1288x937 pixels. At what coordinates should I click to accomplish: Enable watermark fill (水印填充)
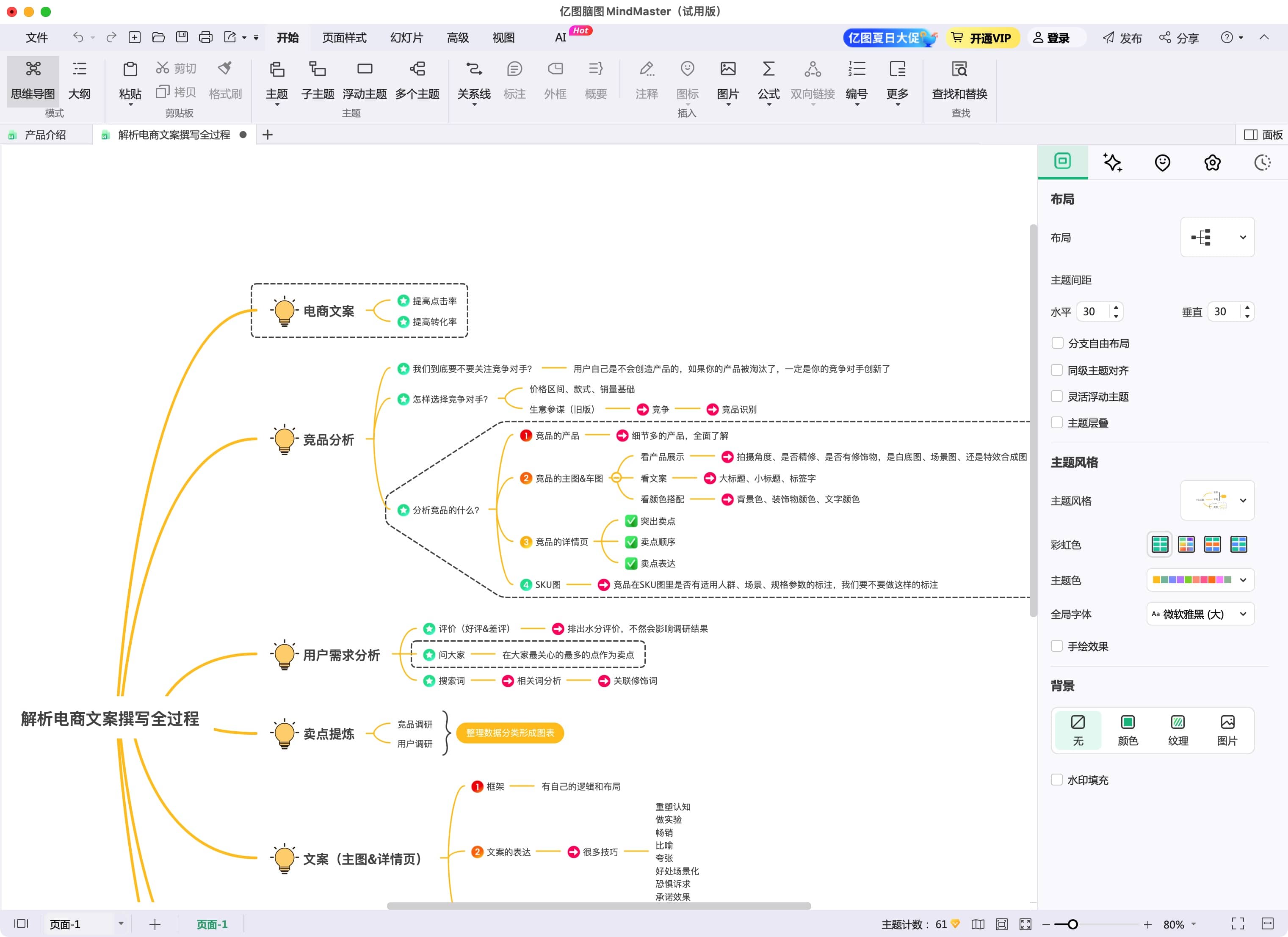pos(1057,780)
